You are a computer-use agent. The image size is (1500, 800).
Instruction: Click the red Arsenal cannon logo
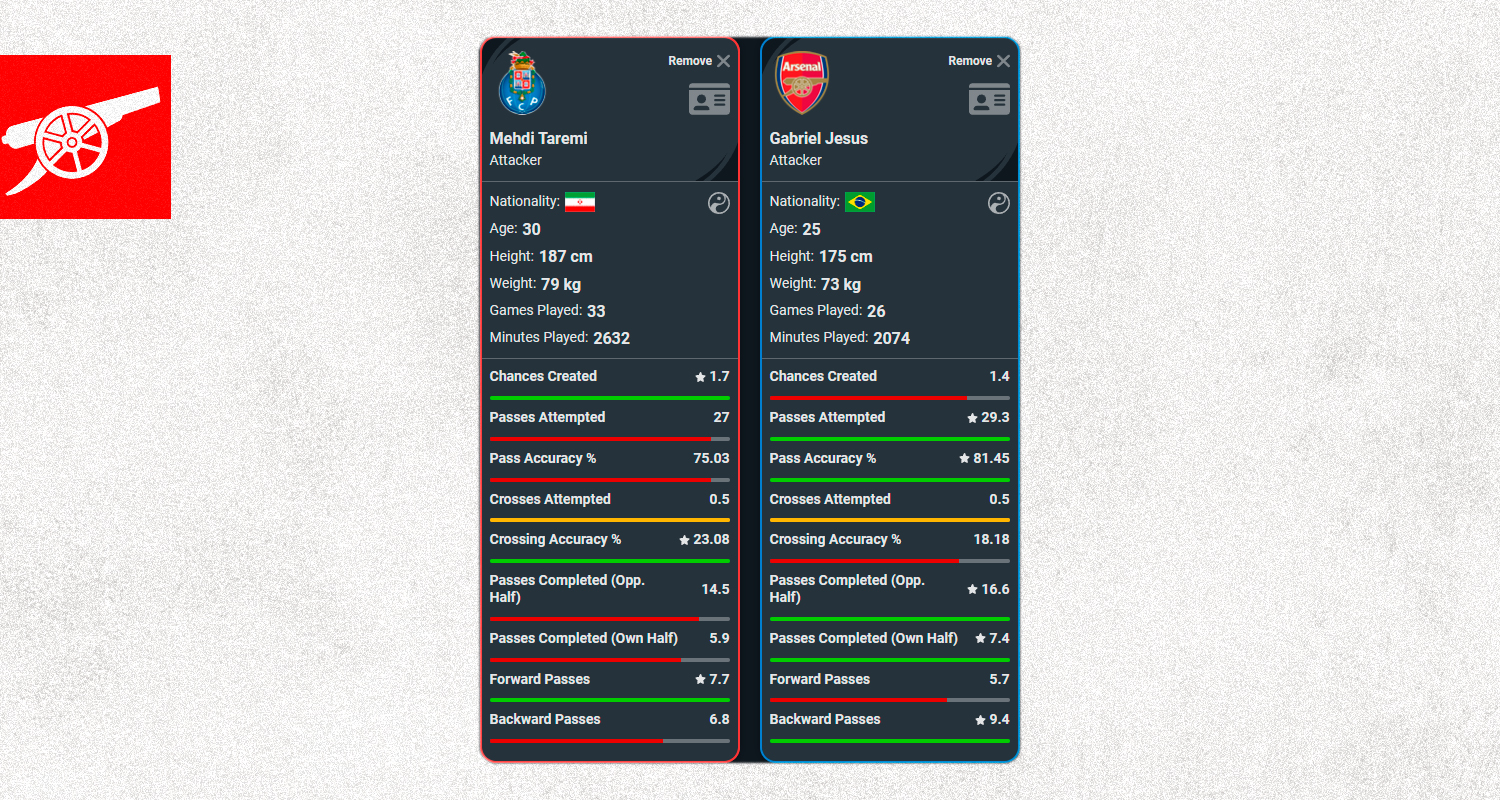(x=85, y=137)
